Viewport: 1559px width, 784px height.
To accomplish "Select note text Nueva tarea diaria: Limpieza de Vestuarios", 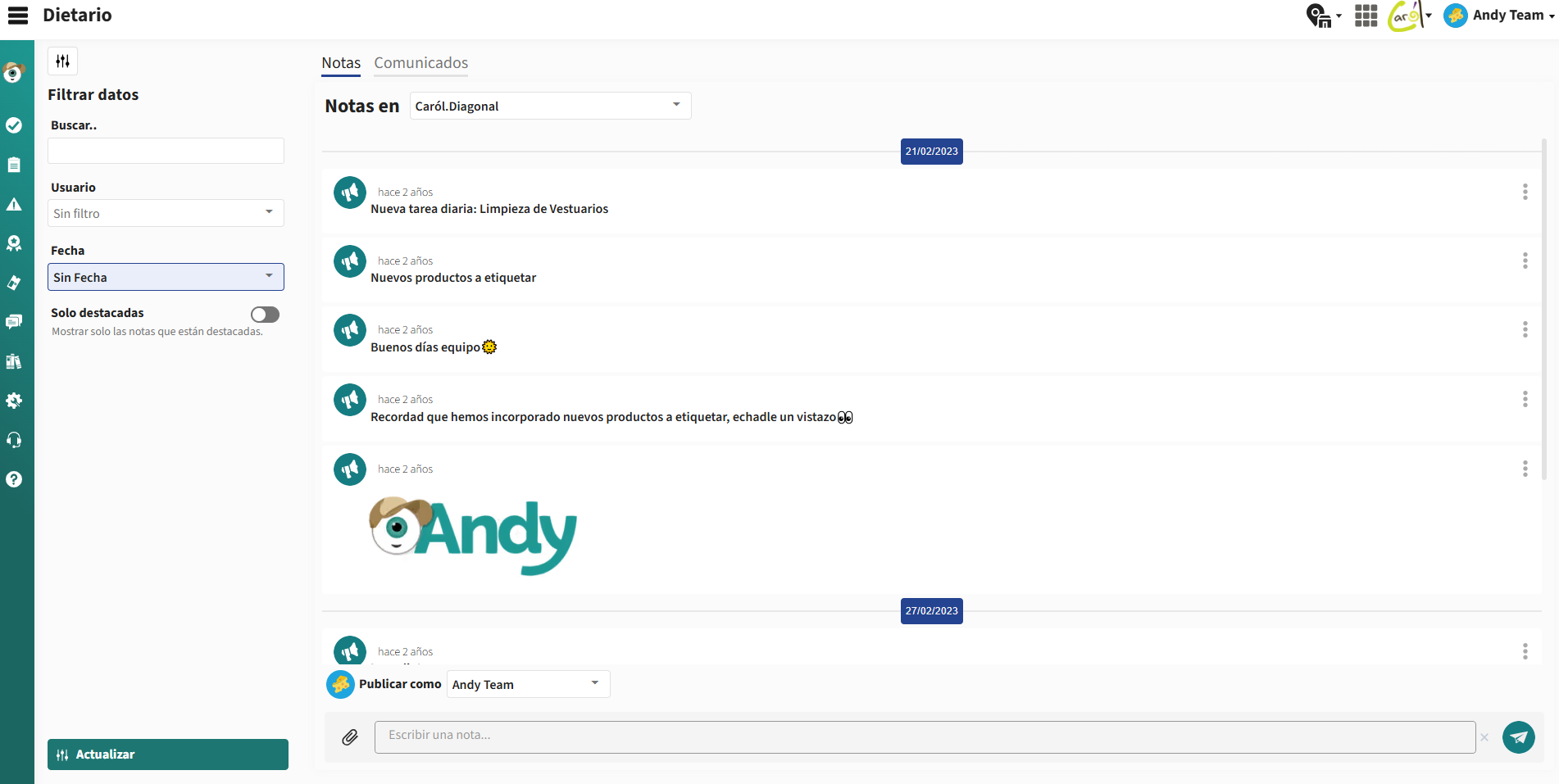I will (x=489, y=209).
